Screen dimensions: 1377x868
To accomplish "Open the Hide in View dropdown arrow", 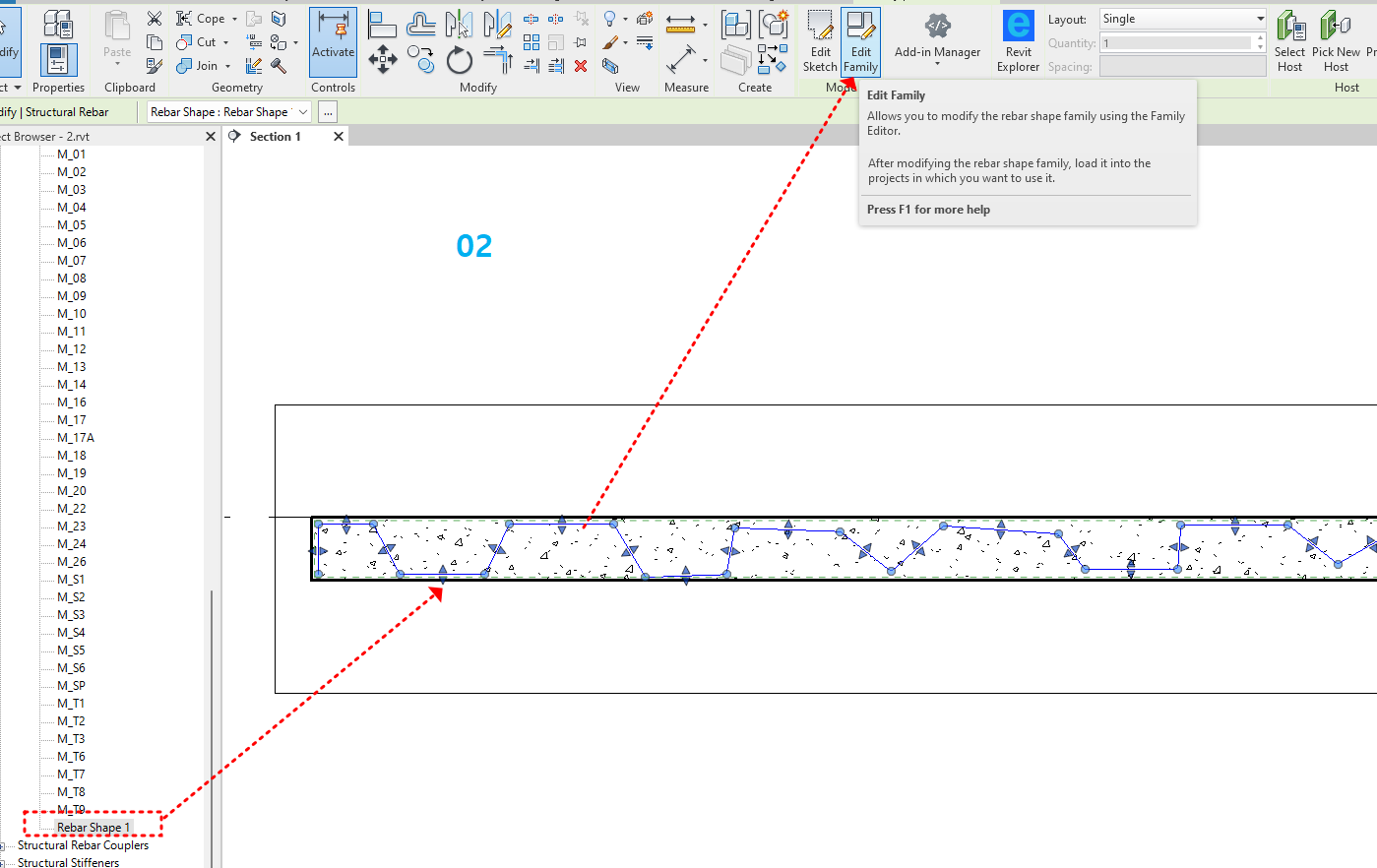I will (625, 19).
